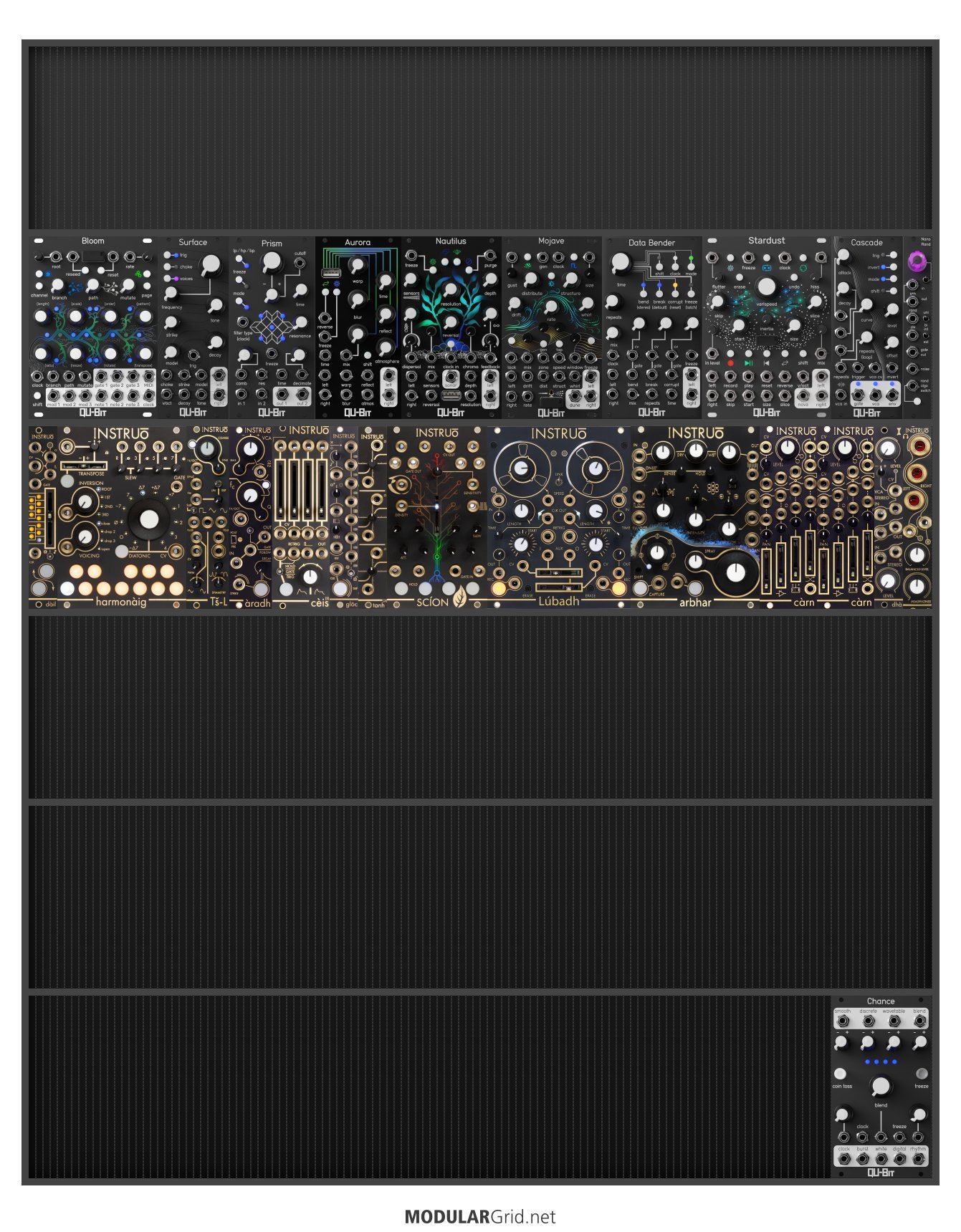Click the blue square wave icon on Mojave
This screenshot has height=1232, width=961.
[573, 266]
